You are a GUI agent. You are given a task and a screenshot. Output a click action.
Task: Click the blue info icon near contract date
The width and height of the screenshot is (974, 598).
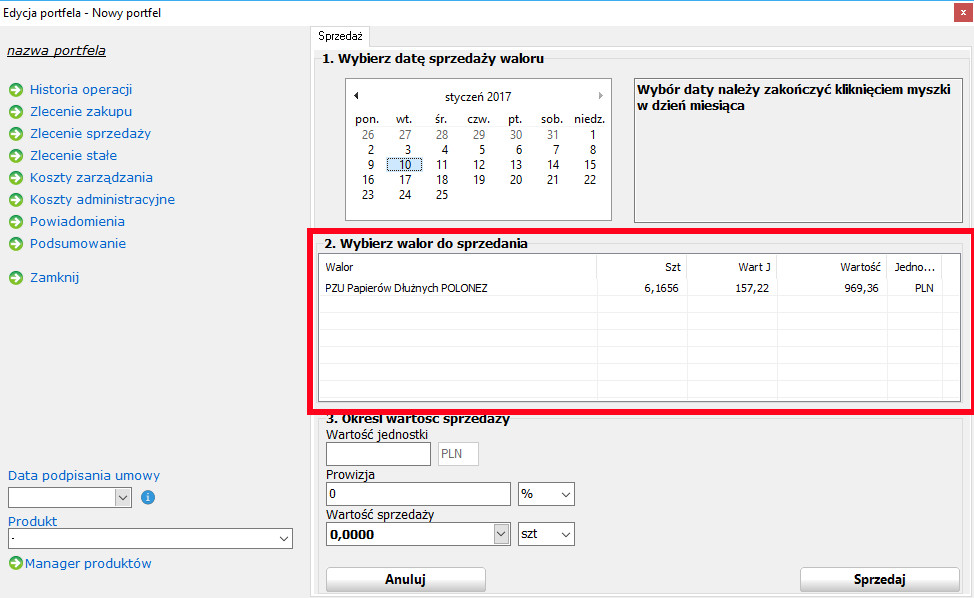148,497
